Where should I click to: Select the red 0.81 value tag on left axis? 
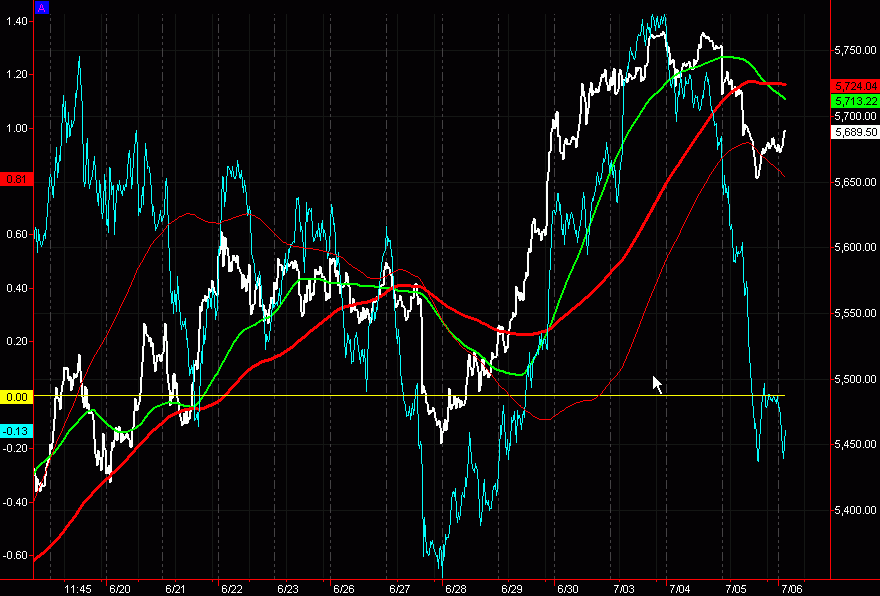17,180
